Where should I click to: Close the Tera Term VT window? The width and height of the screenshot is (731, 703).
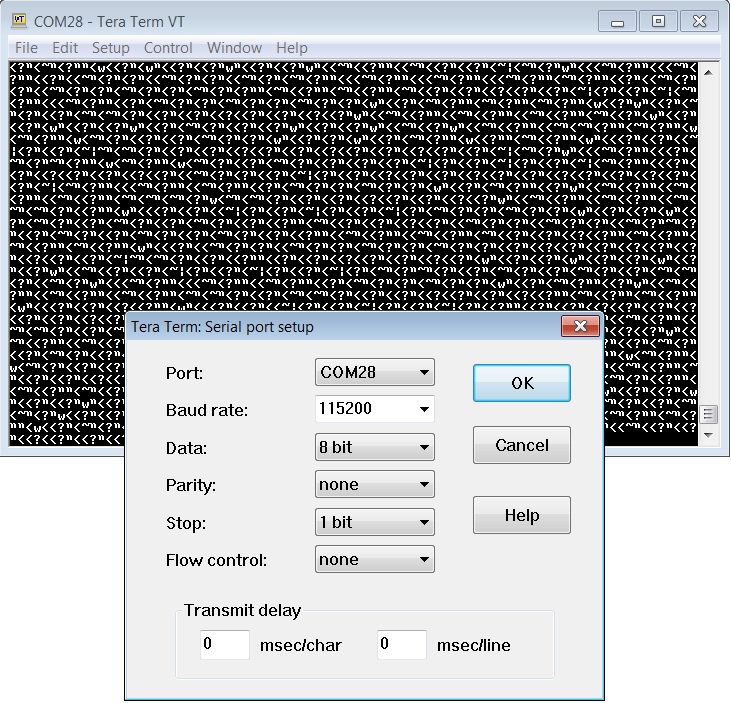(699, 21)
